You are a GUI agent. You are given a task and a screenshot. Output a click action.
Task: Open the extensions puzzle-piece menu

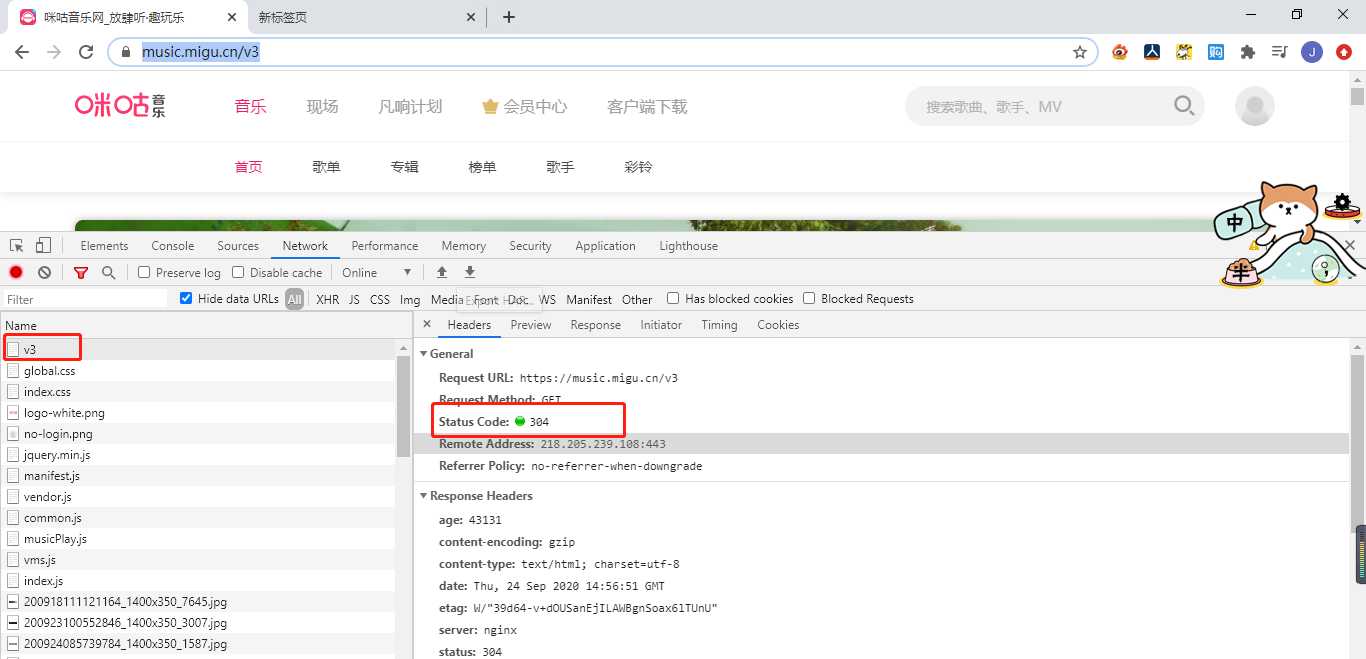click(1248, 52)
